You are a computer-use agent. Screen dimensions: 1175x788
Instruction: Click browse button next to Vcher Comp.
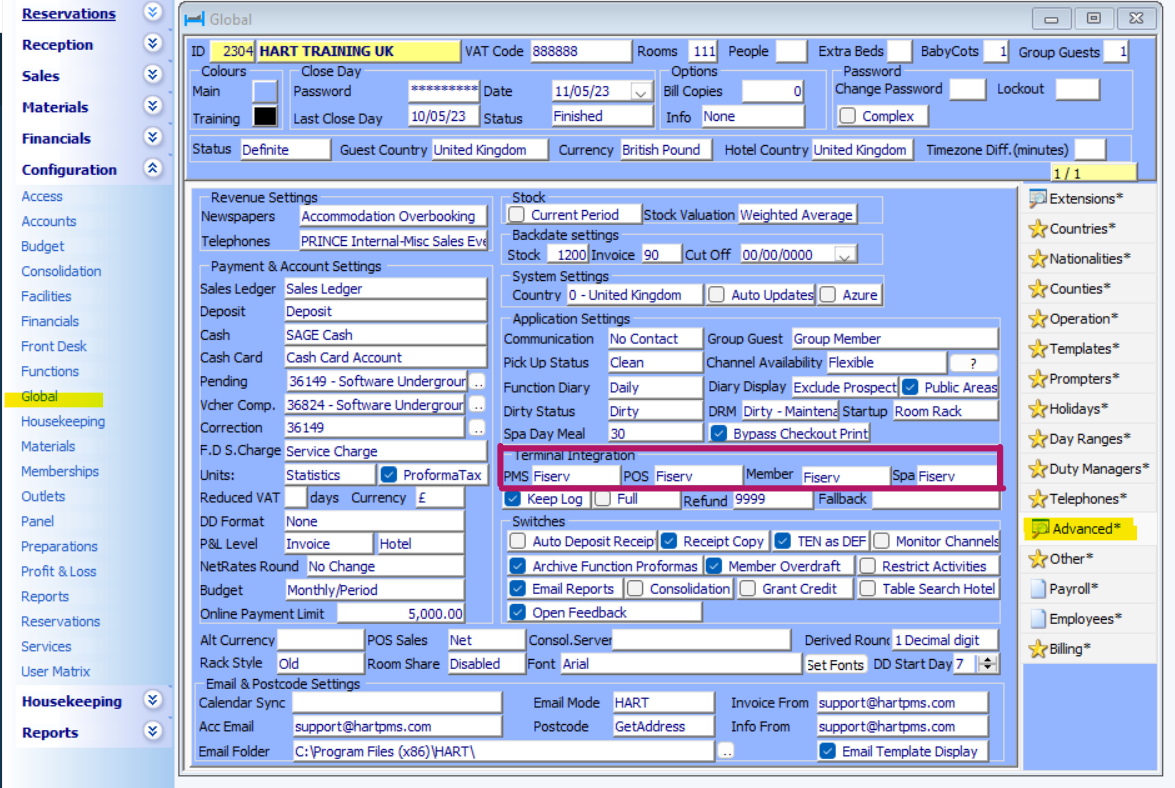click(478, 405)
